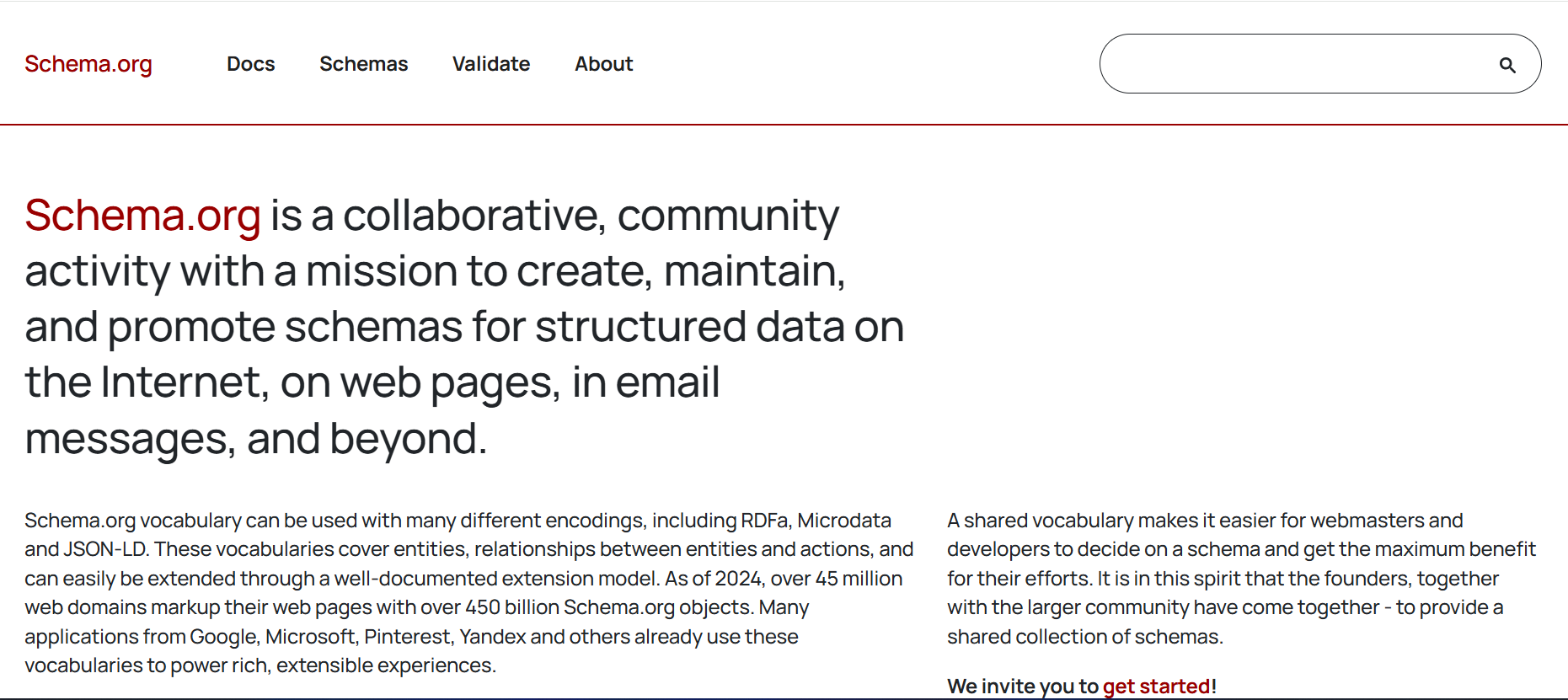Viewport: 1568px width, 700px height.
Task: Click the get started call-to-action text
Action: [x=1158, y=686]
